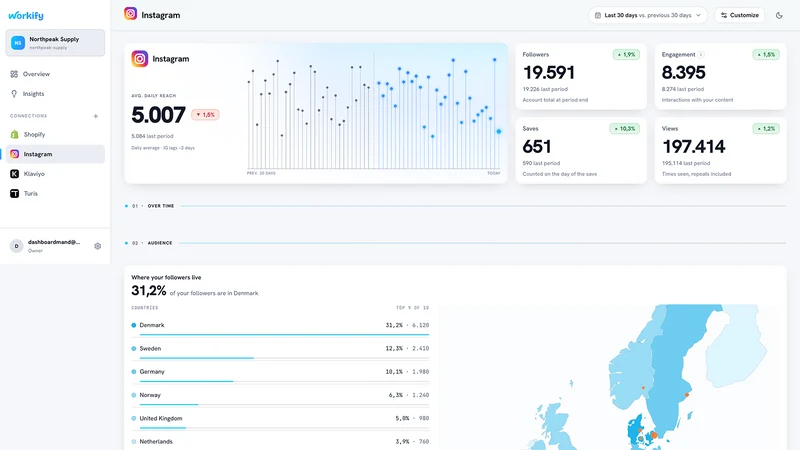This screenshot has height=450, width=800.
Task: Click the 8.395 engagement value
Action: point(684,72)
